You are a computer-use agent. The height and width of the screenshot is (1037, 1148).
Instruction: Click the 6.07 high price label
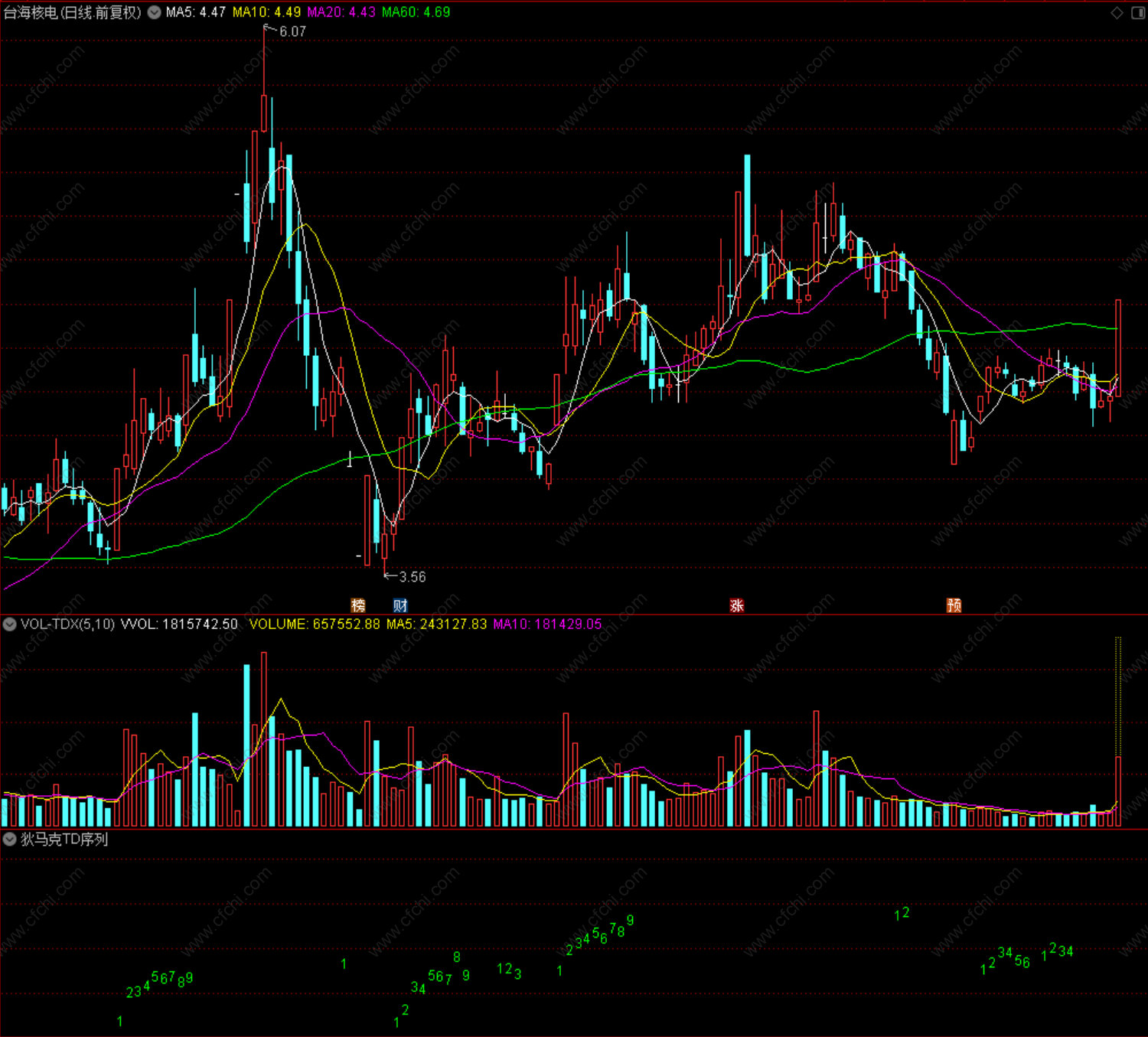coord(292,31)
